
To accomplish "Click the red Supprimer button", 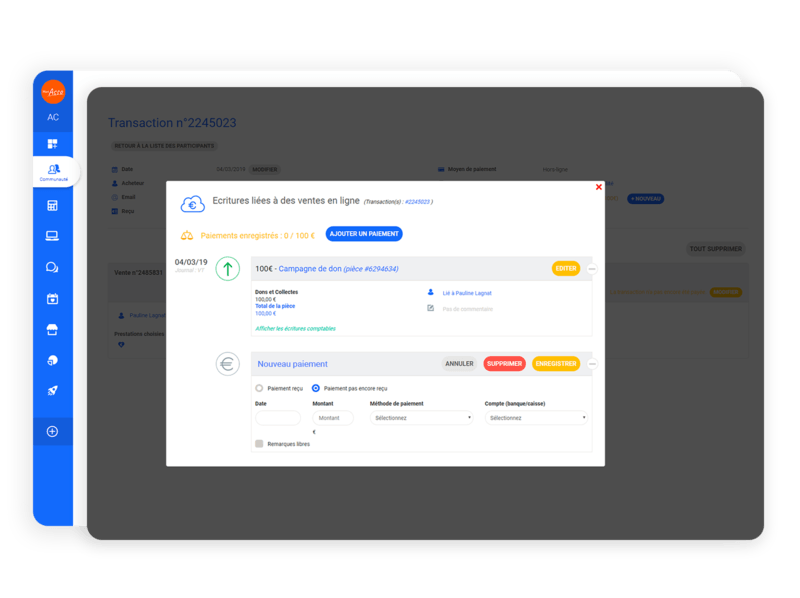I will [504, 364].
